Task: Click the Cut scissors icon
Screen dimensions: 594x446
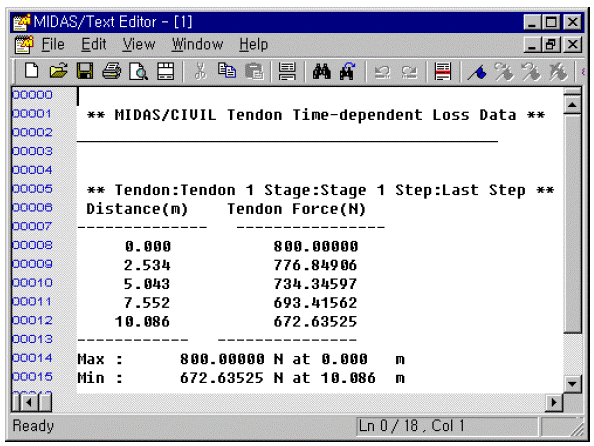Action: (x=200, y=71)
